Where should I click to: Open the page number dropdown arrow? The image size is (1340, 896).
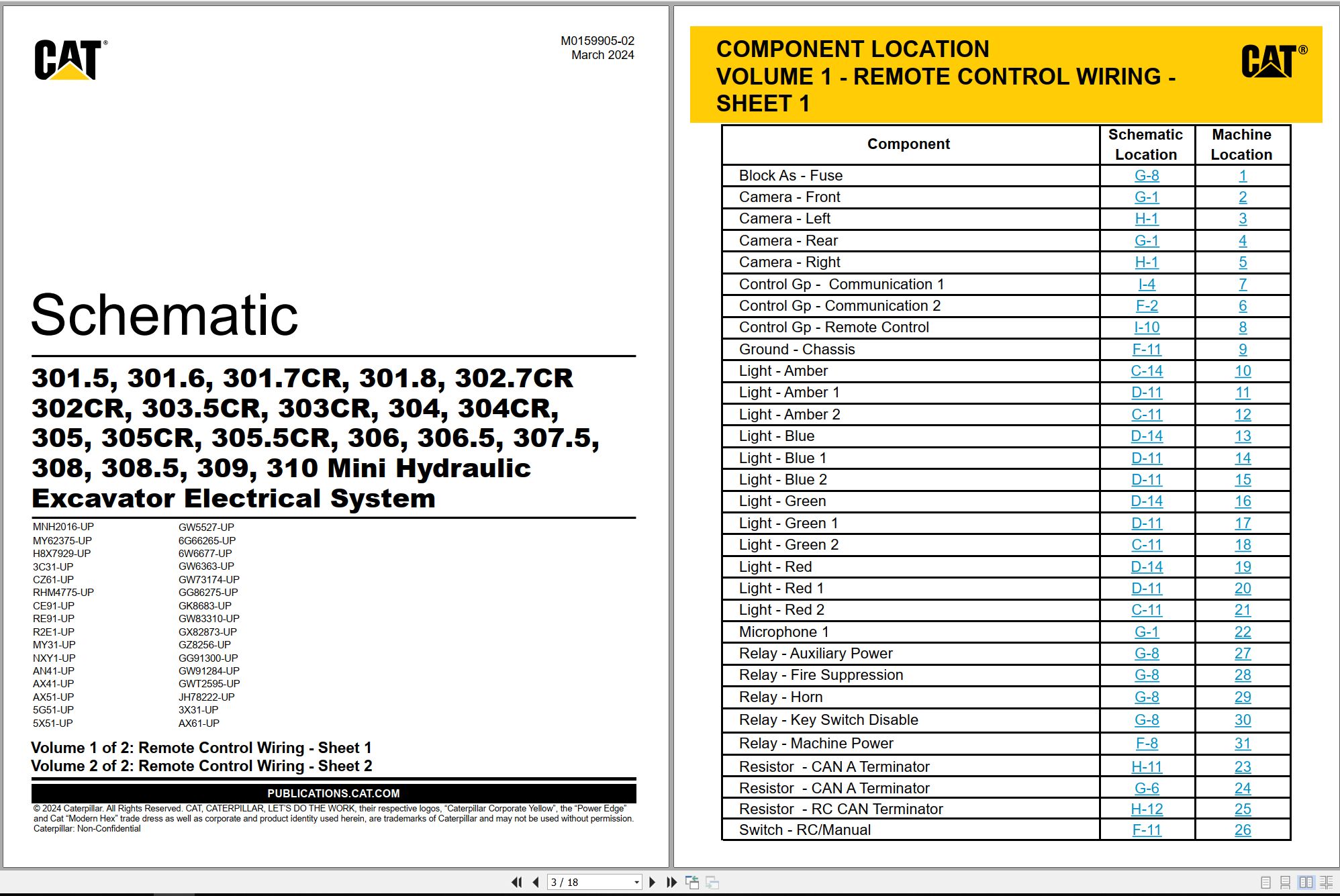click(636, 882)
